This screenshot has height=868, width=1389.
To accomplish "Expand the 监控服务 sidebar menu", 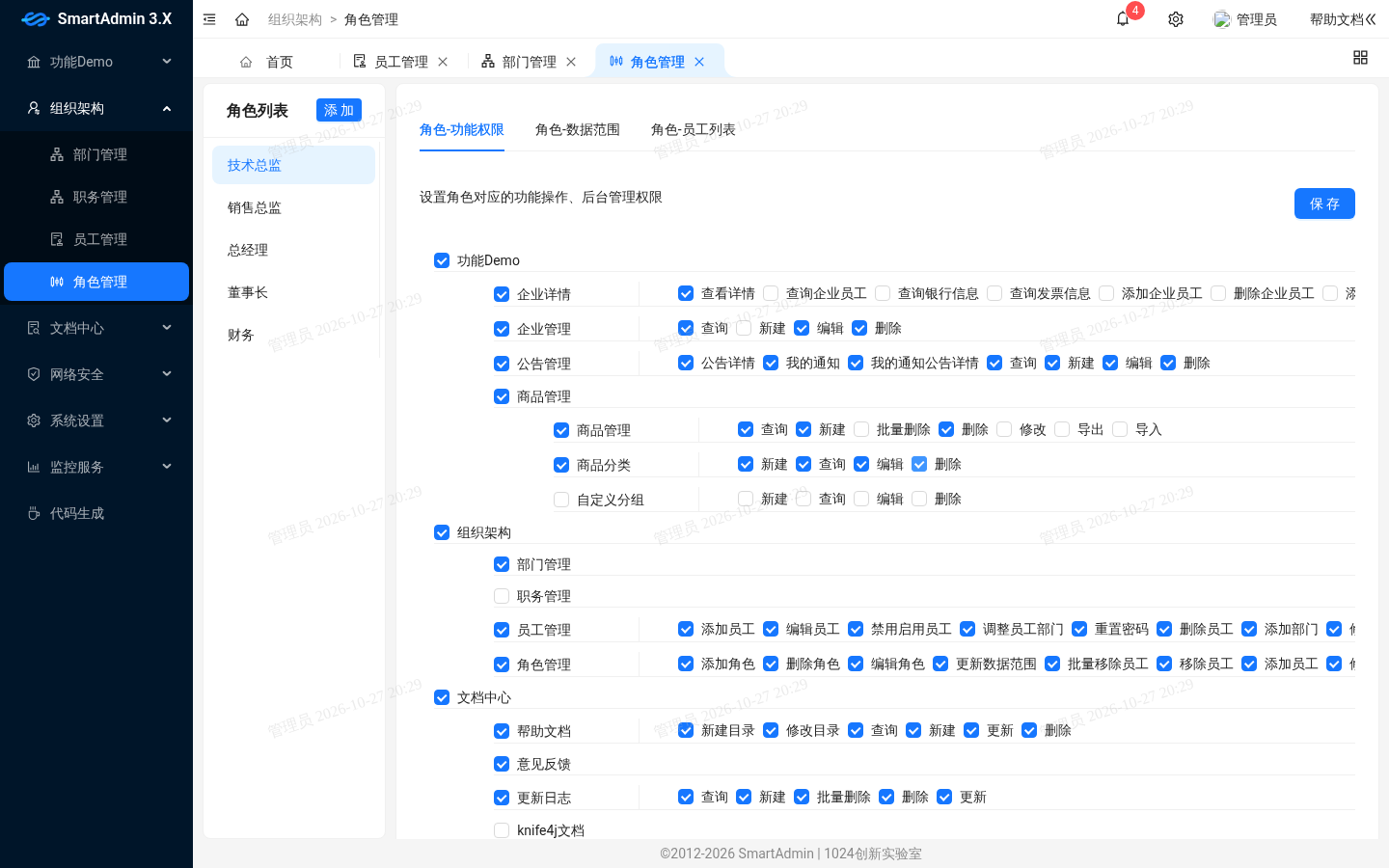I will 167,467.
